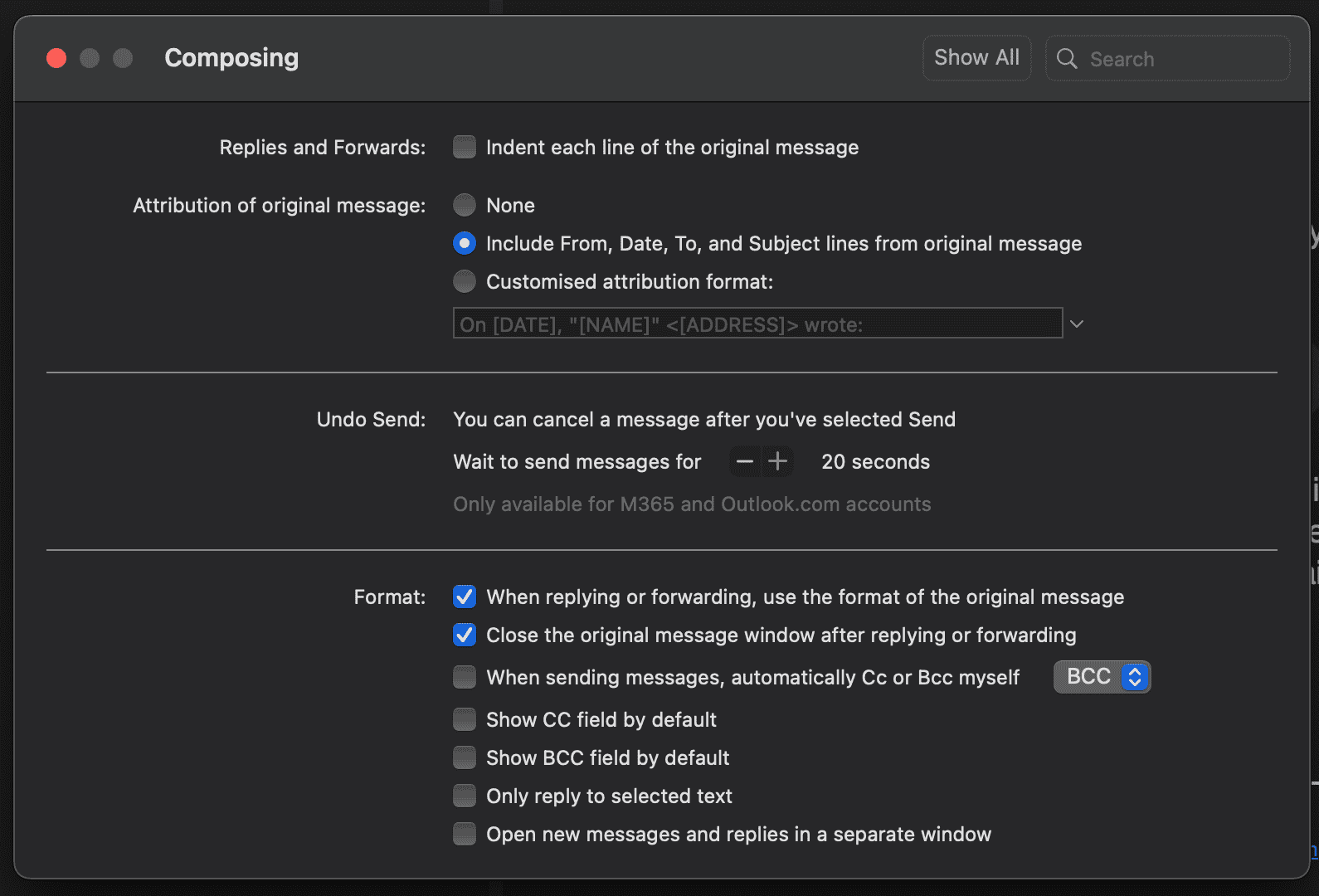Click the attribution format text field

757,324
